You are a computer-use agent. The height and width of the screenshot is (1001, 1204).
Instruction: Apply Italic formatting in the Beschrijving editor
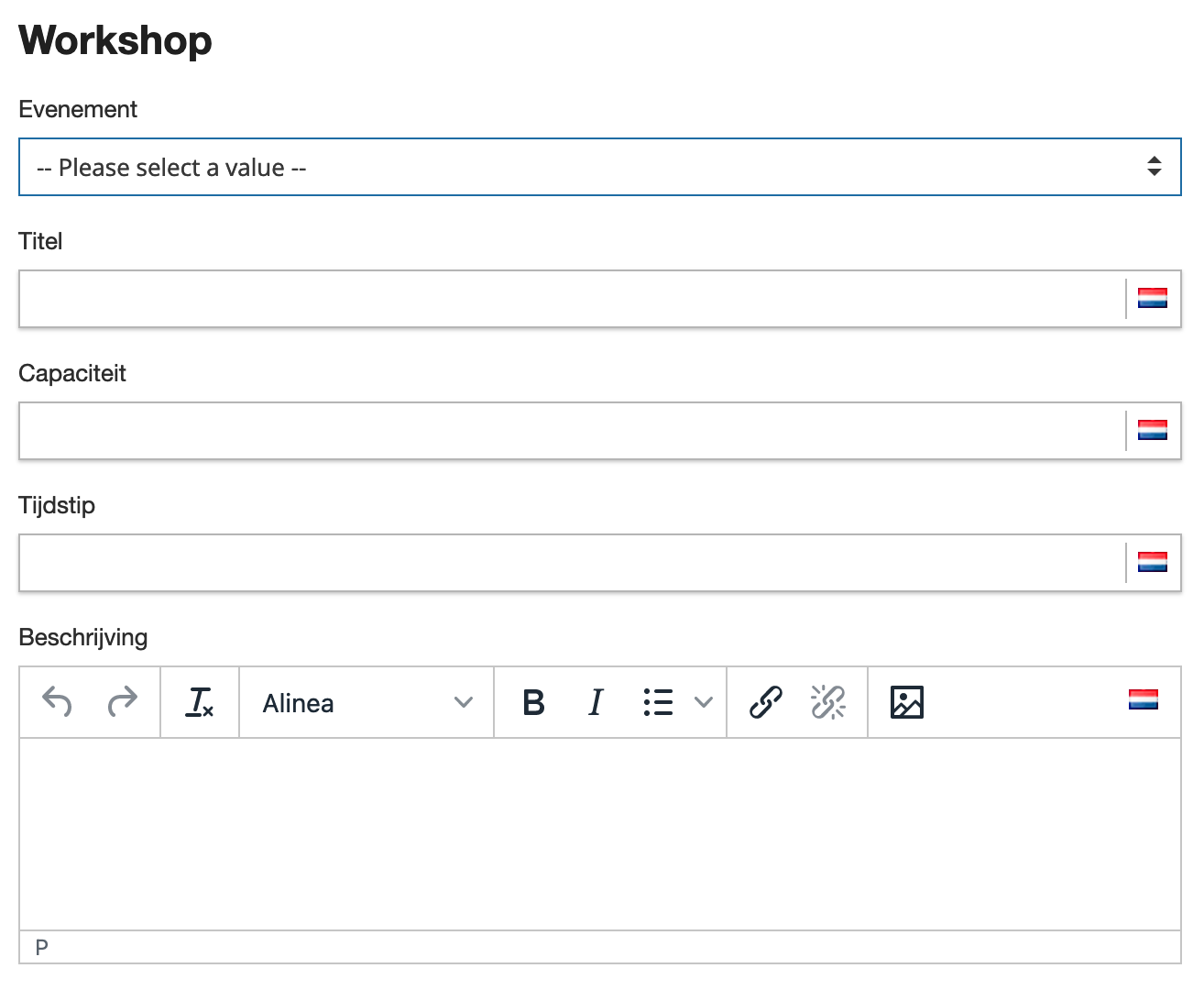coord(595,702)
